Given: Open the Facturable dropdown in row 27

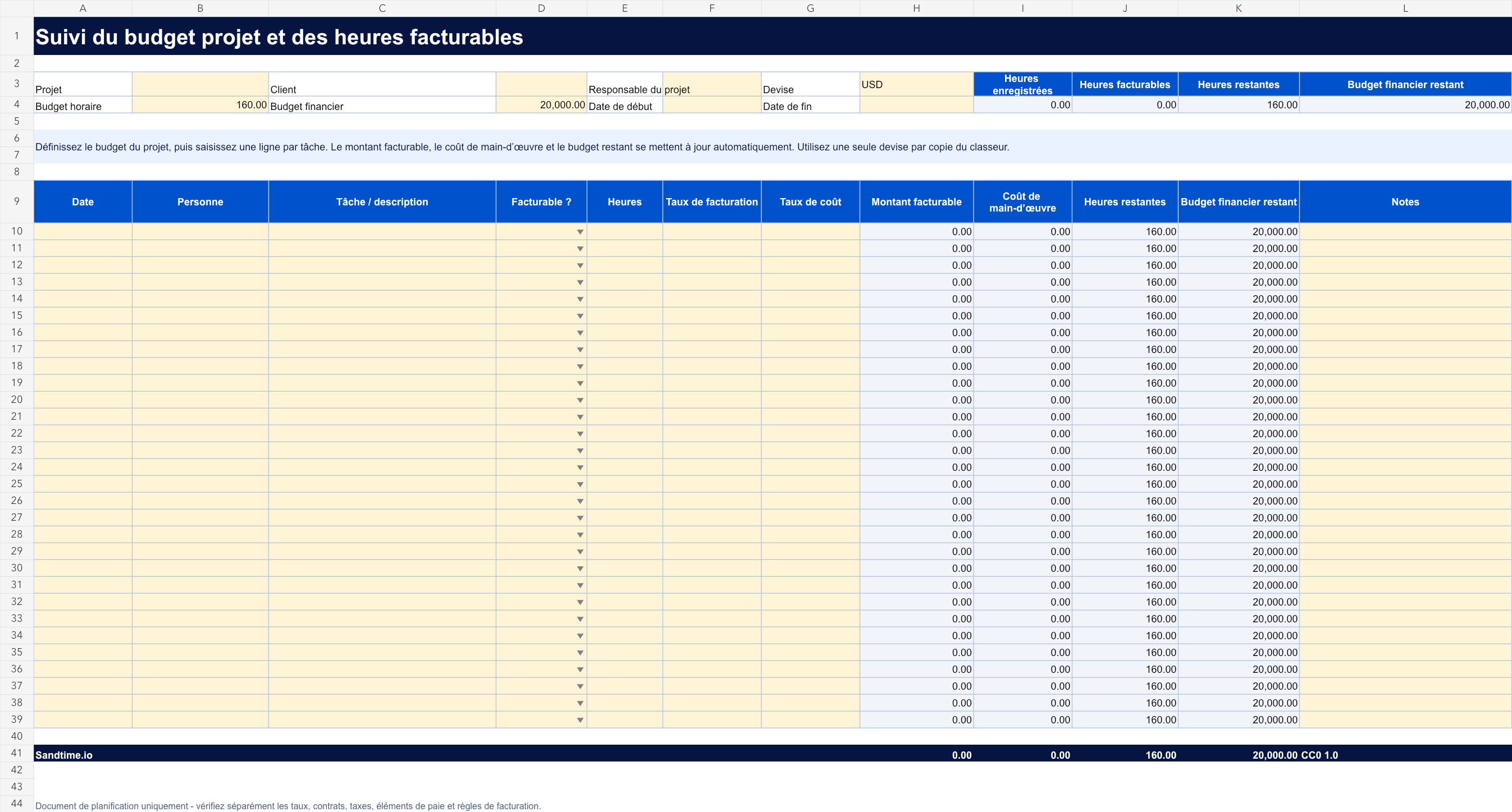Looking at the screenshot, I should (x=579, y=518).
